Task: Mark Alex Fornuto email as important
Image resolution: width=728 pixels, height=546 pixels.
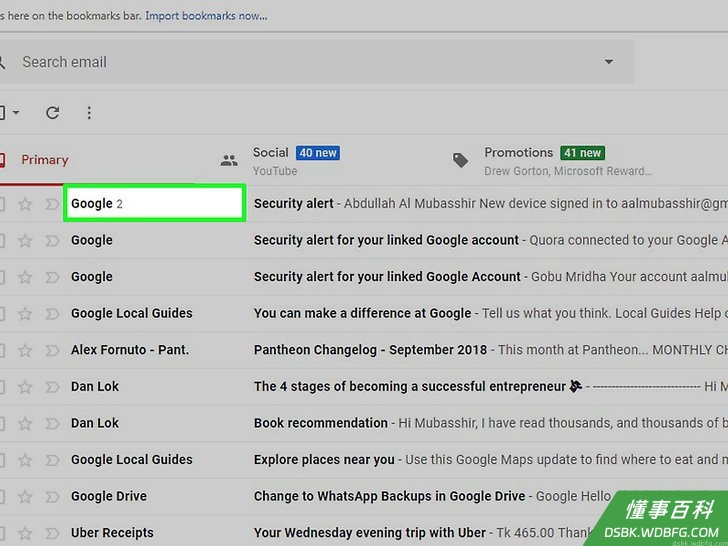Action: click(52, 350)
